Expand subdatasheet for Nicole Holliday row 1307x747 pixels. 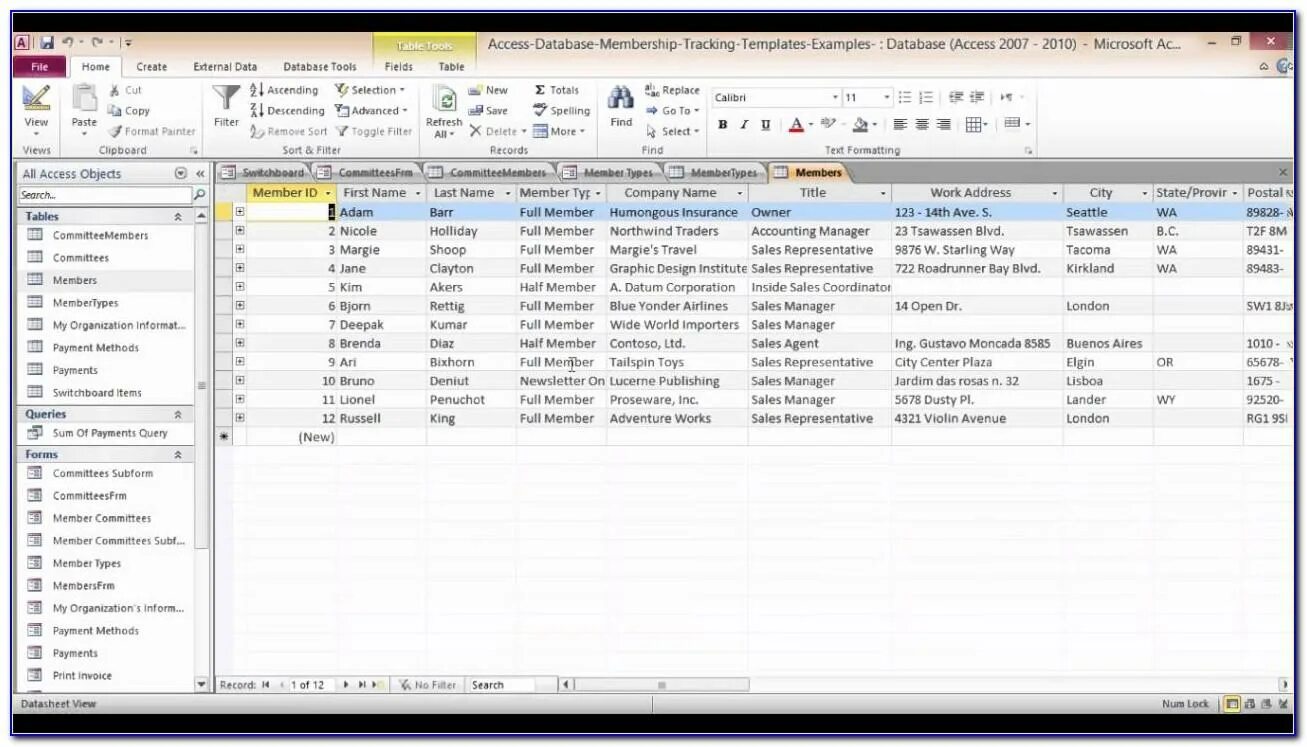tap(240, 231)
